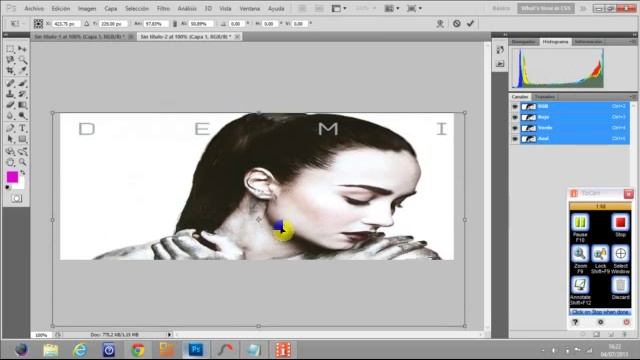Click the recorder Pause button
Image resolution: width=640 pixels, height=360 pixels.
(580, 224)
